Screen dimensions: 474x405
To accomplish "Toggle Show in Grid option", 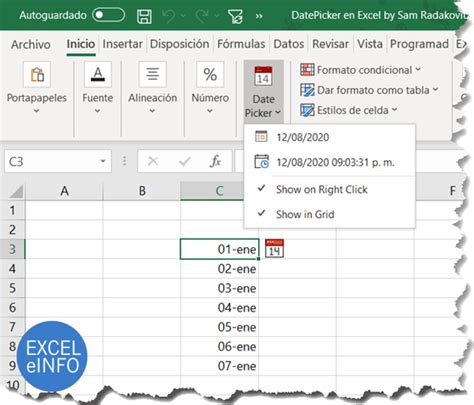I will click(330, 214).
